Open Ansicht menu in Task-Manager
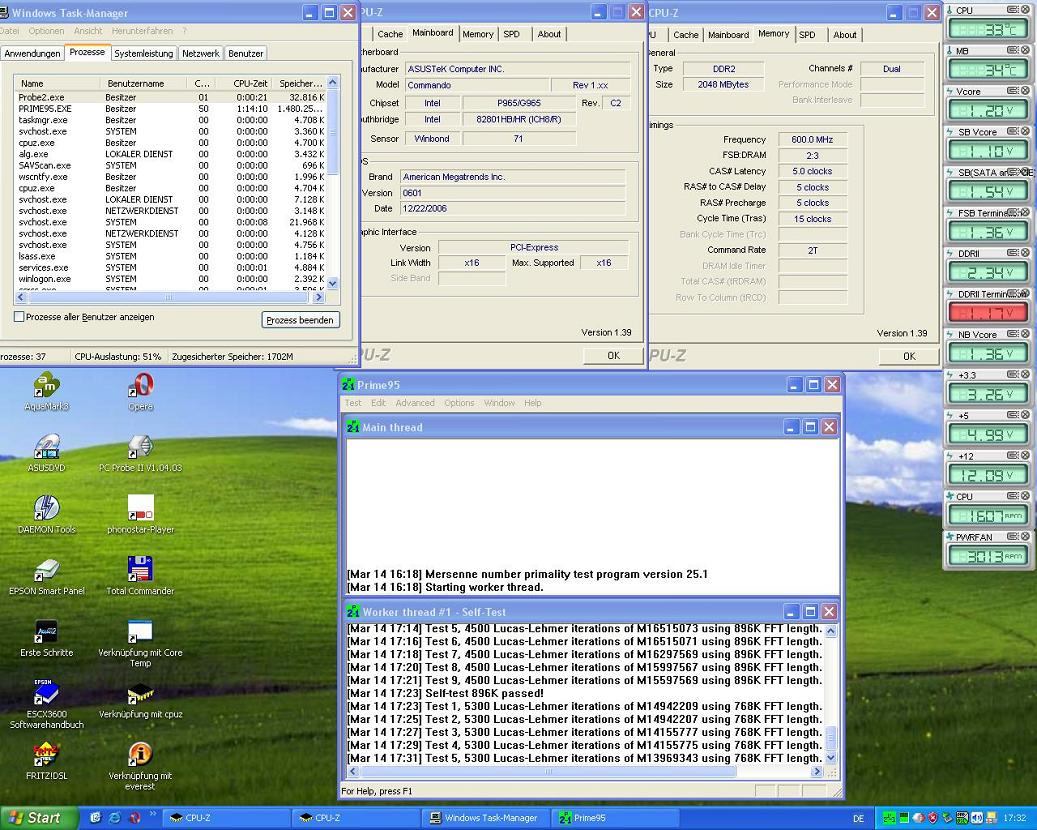Viewport: 1037px width, 830px height. coord(88,31)
